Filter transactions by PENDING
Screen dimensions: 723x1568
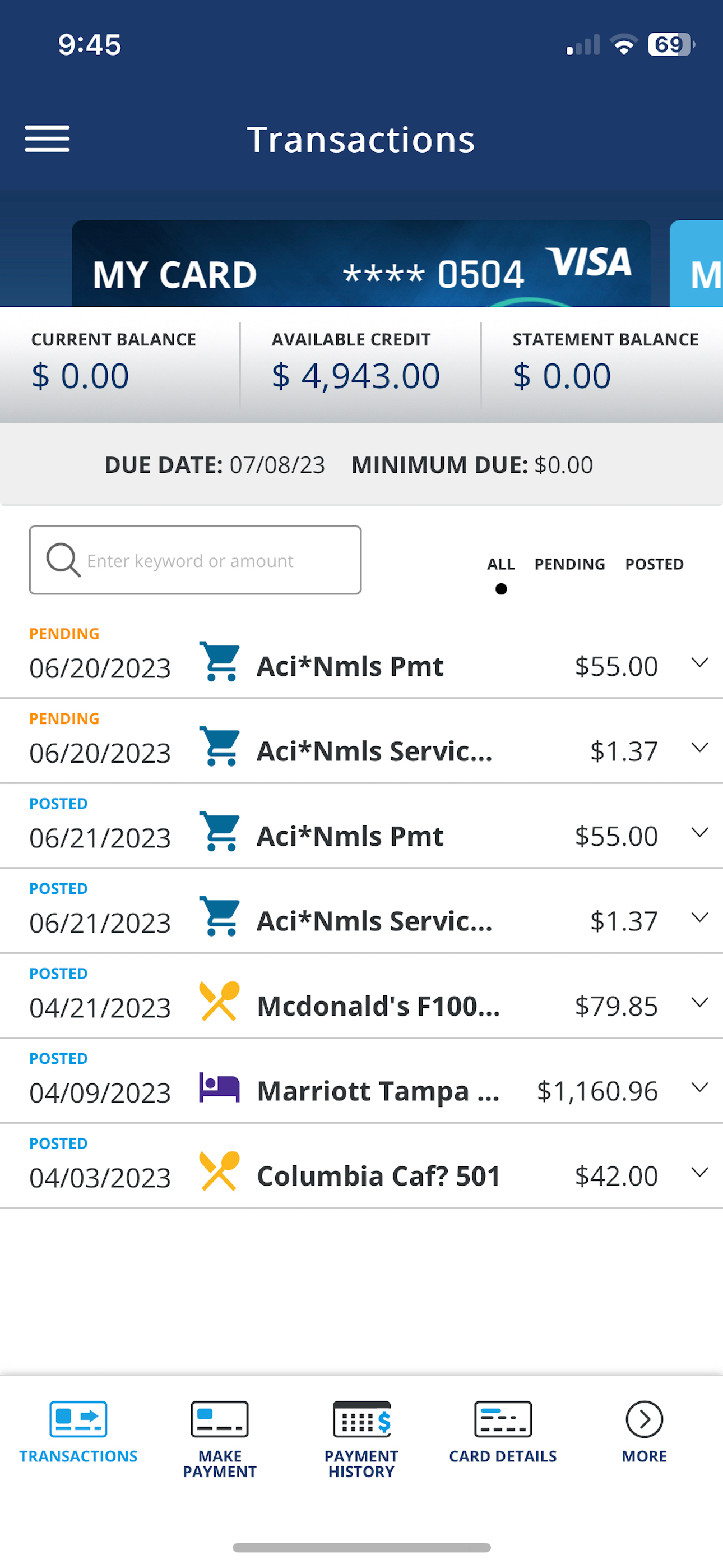(x=569, y=564)
